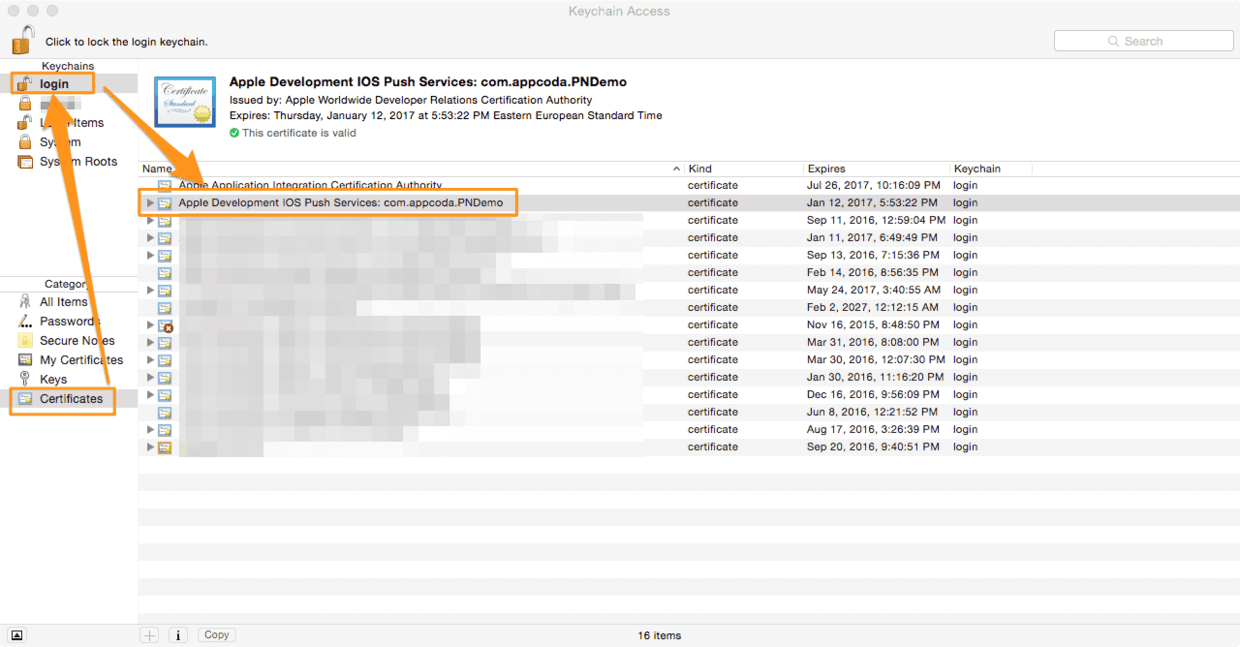1240x647 pixels.
Task: Click the padlock to lock the login keychain
Action: pyautogui.click(x=23, y=40)
